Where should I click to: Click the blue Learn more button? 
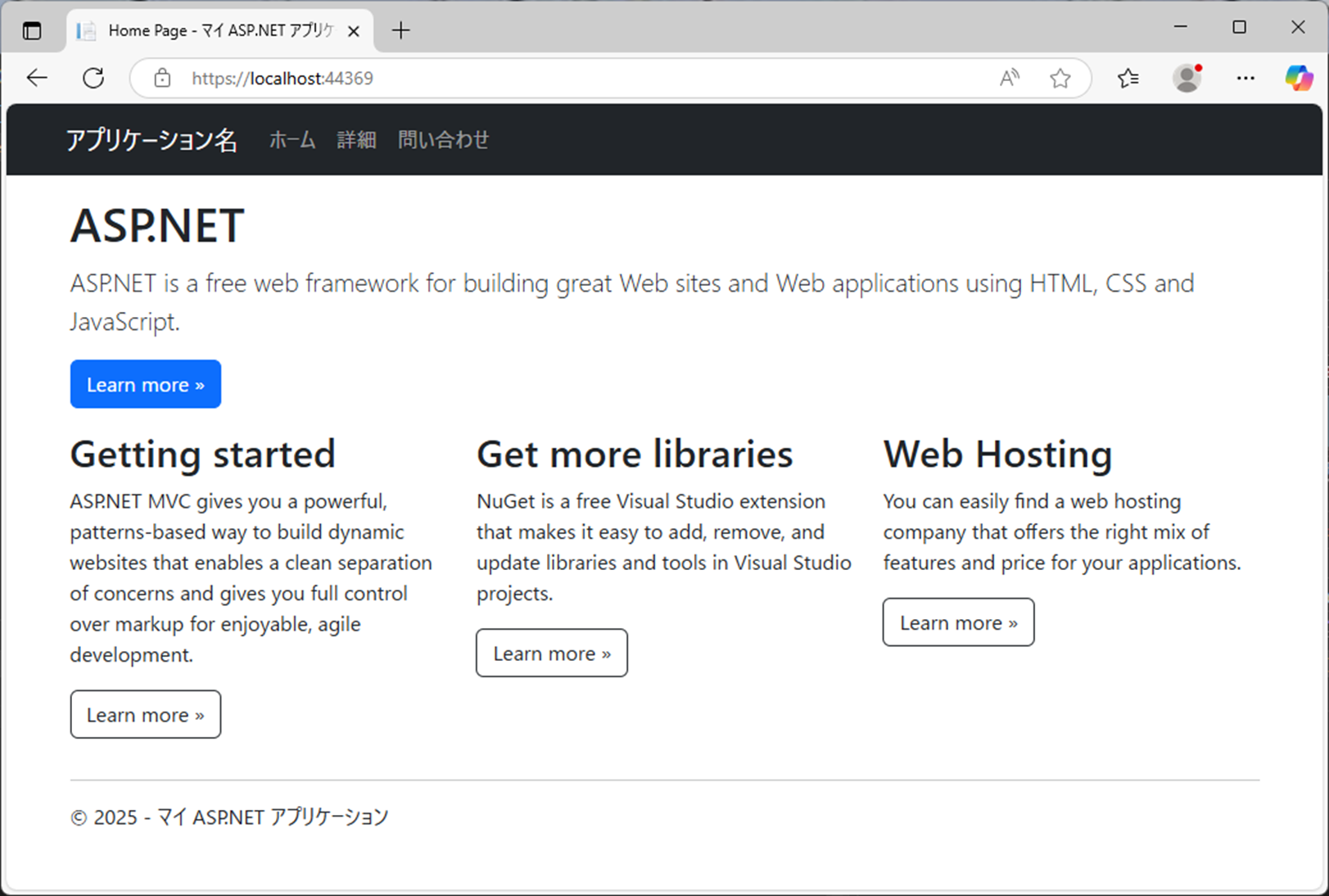click(145, 384)
